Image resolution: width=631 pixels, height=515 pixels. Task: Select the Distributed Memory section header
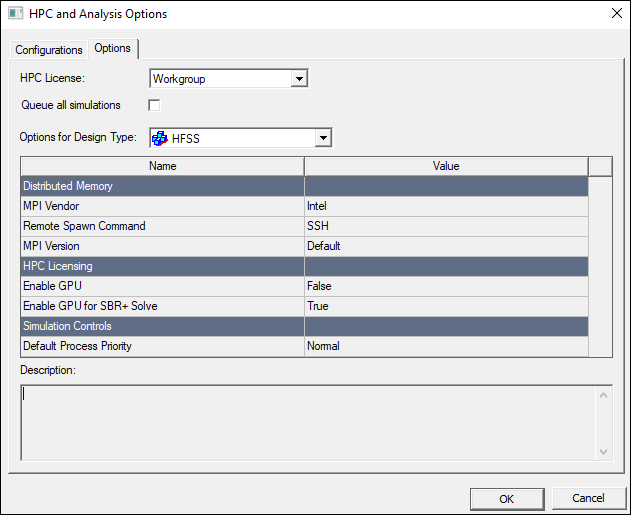[163, 186]
